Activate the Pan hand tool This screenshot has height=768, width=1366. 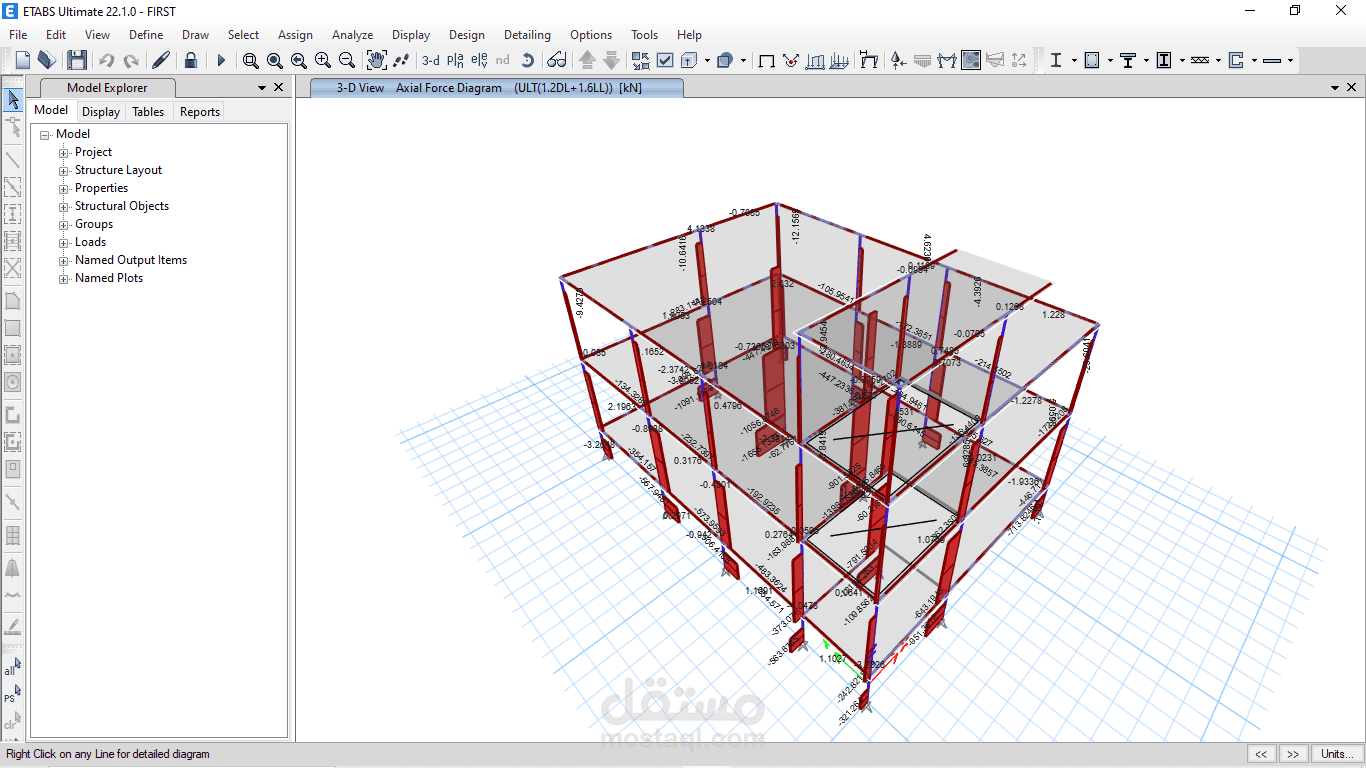click(x=377, y=60)
